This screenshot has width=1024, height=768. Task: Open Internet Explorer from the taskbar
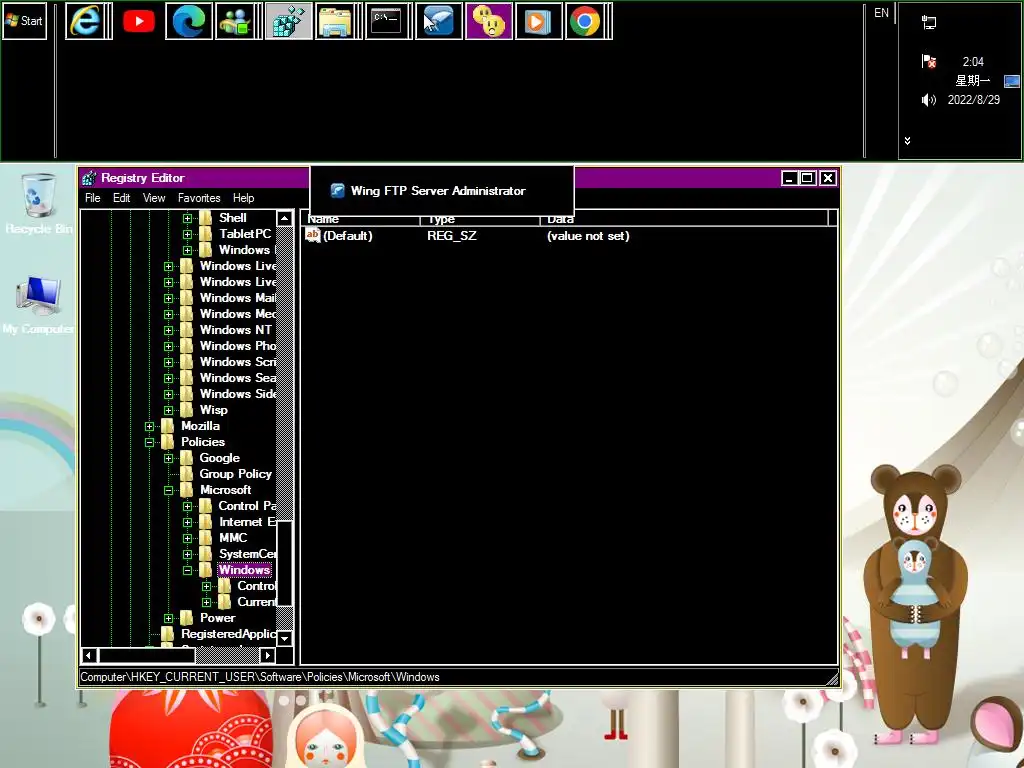tap(86, 21)
